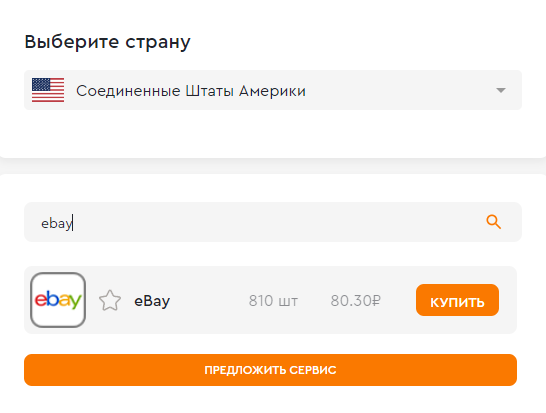This screenshot has width=546, height=413.
Task: Click the 810 шт availability count
Action: pos(273,301)
